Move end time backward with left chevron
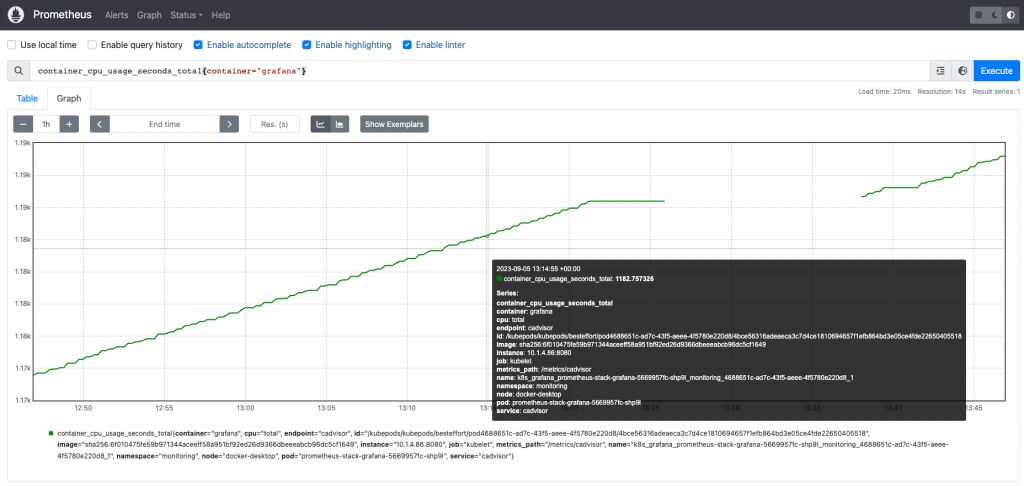Screen dimensions: 1024x486 pos(100,124)
